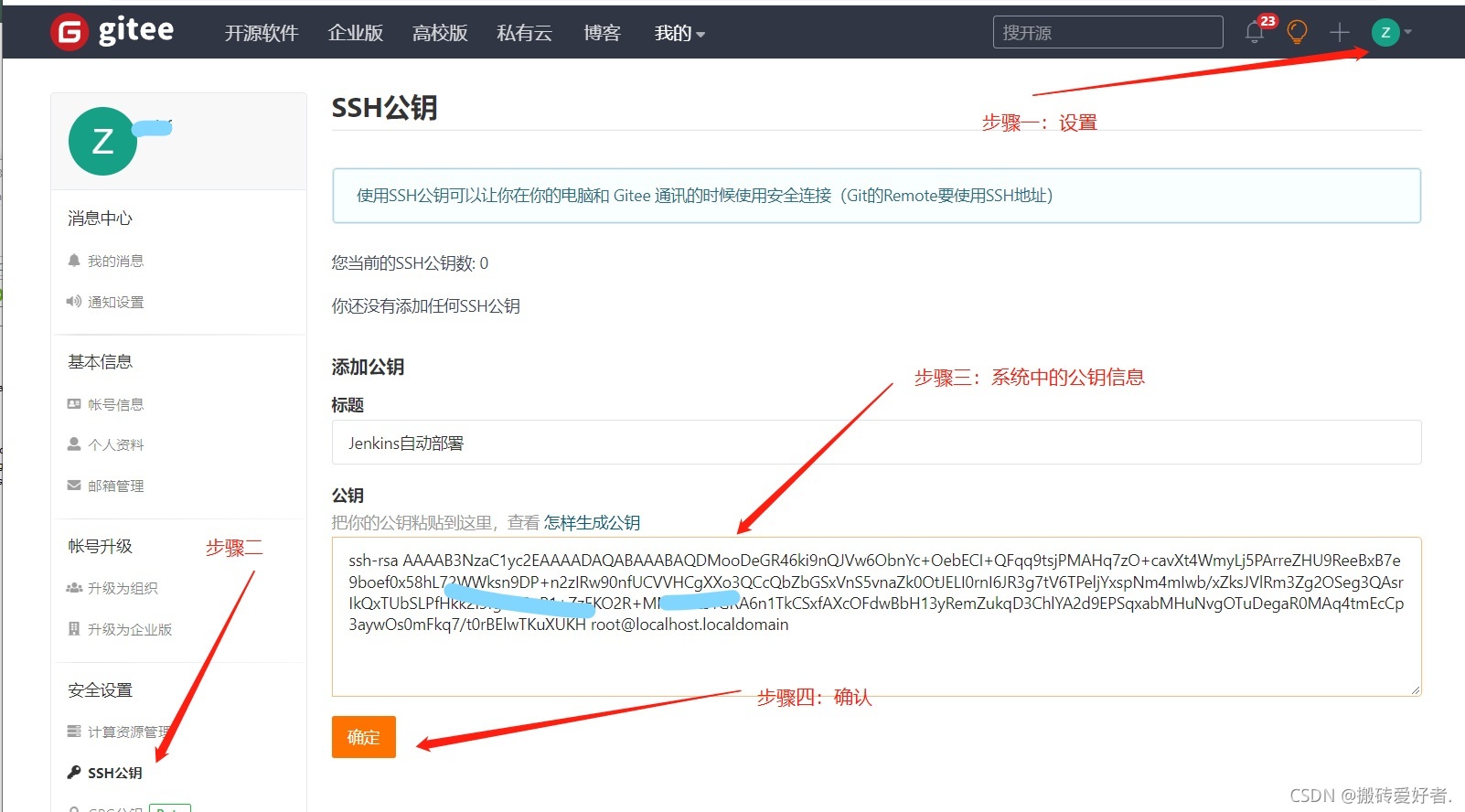The height and width of the screenshot is (812, 1465).
Task: Open 高校版 in top navigation
Action: coord(440,33)
